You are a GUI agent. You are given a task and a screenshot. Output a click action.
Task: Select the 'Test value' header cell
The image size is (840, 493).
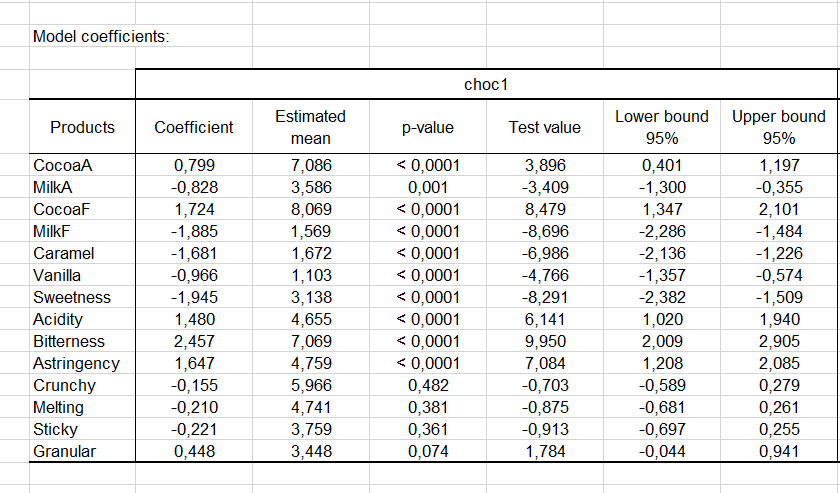click(x=544, y=127)
